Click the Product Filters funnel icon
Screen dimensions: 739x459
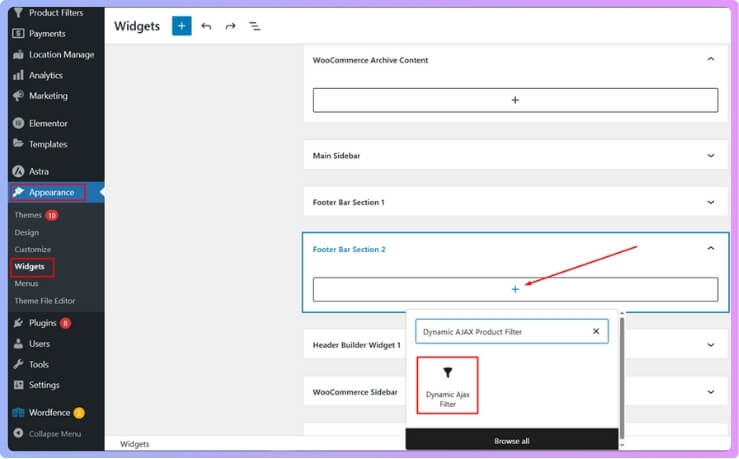tap(18, 13)
